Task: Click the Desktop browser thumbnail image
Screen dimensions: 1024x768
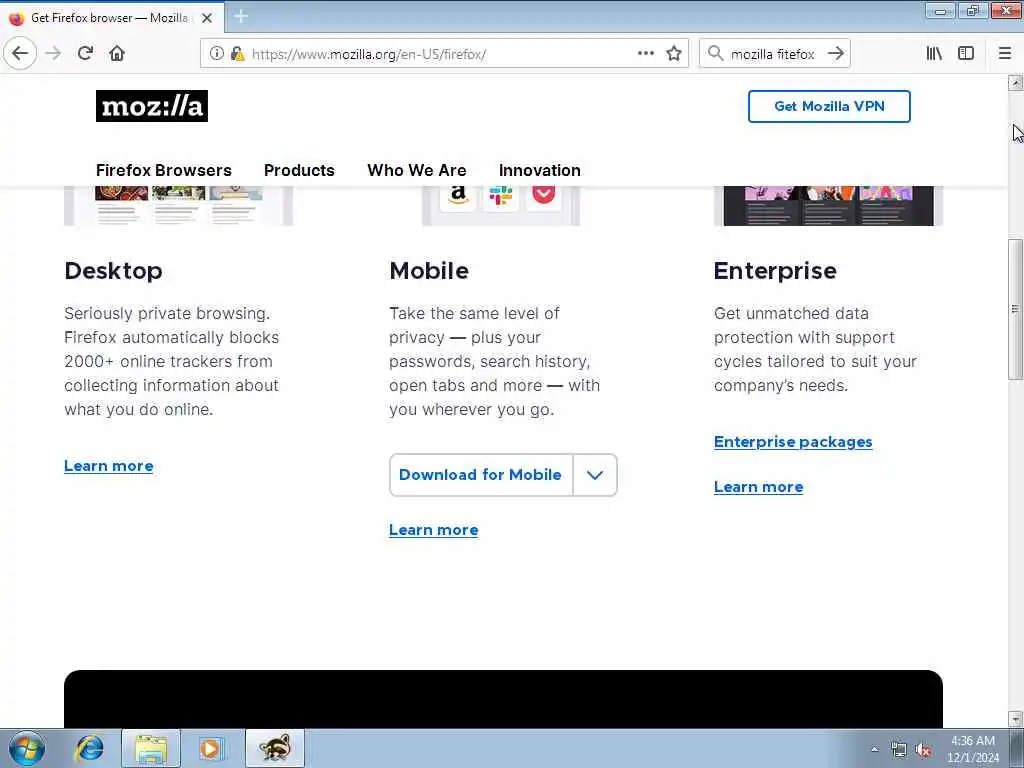Action: point(178,206)
